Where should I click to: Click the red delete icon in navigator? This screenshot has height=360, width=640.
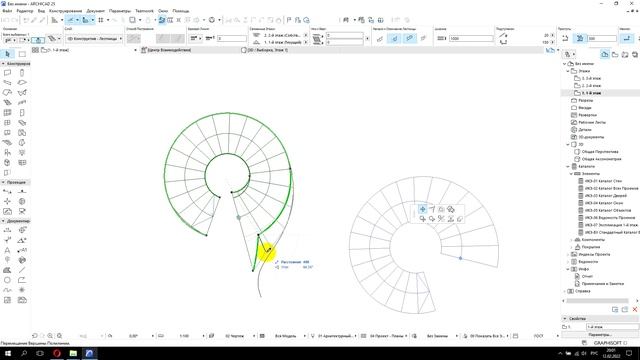(x=635, y=309)
